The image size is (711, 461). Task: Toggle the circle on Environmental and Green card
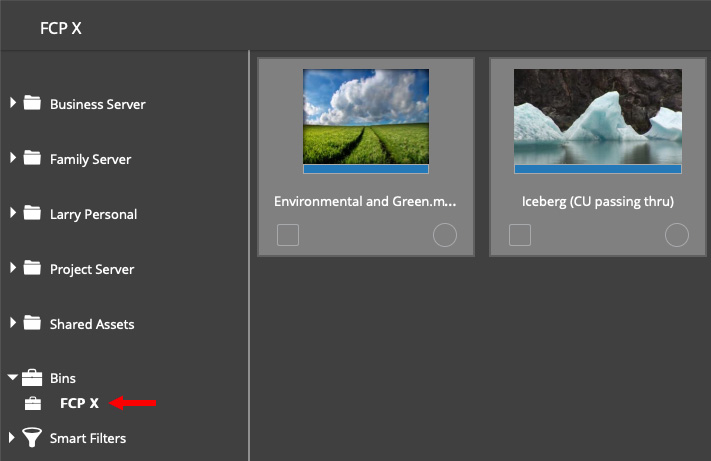pos(445,235)
